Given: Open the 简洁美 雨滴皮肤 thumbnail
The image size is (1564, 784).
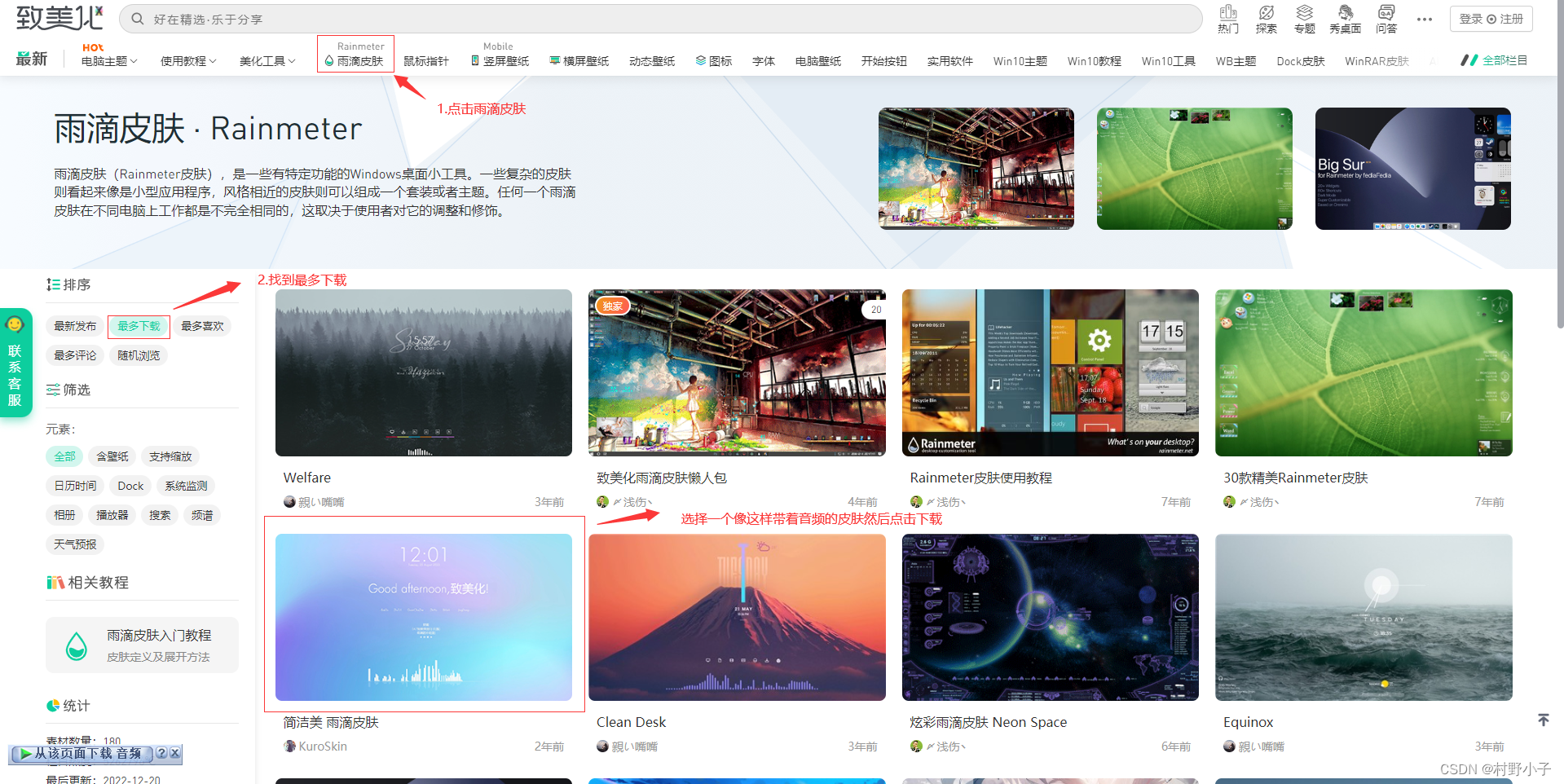Looking at the screenshot, I should click(x=423, y=617).
